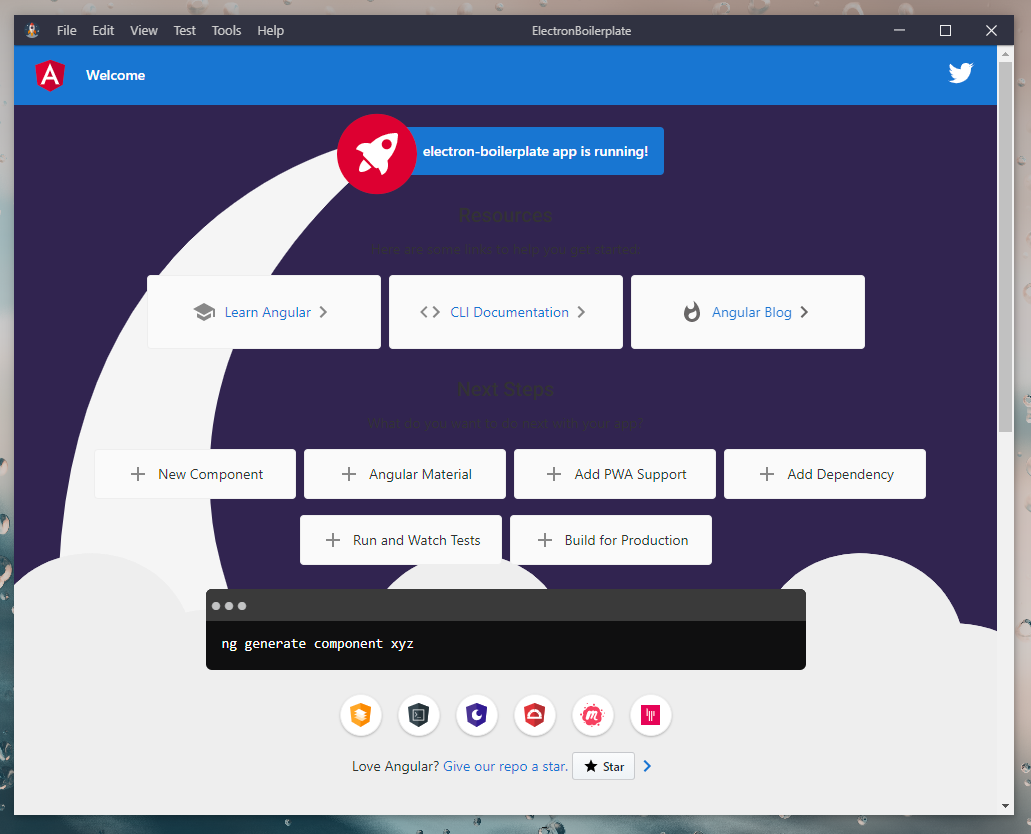
Task: Click the plus icon on New Component
Action: coord(137,474)
